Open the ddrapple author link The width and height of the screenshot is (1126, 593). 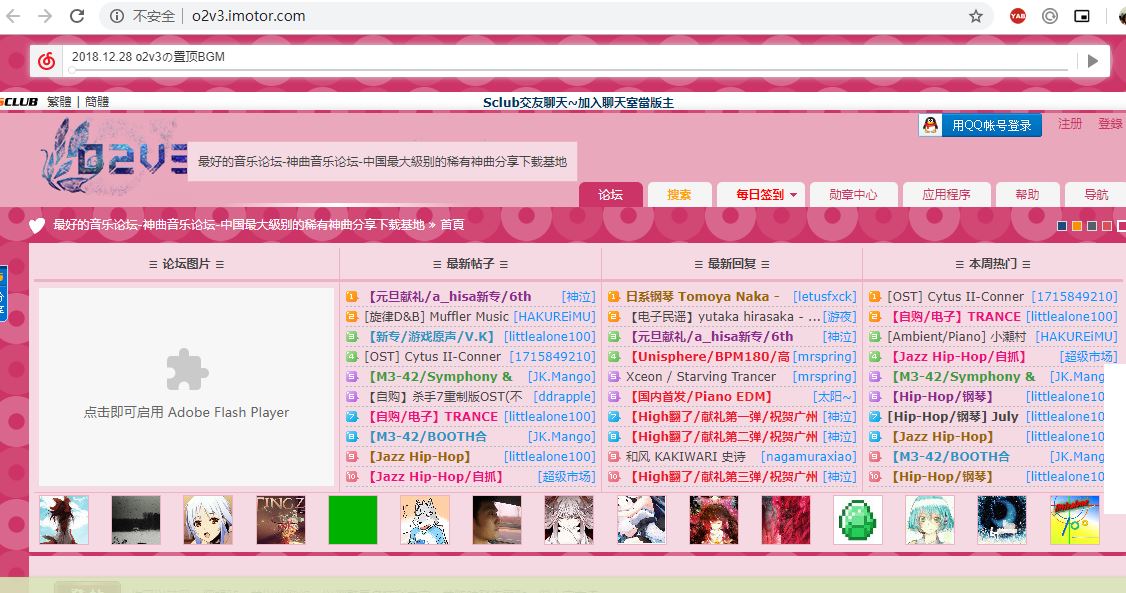[x=564, y=396]
